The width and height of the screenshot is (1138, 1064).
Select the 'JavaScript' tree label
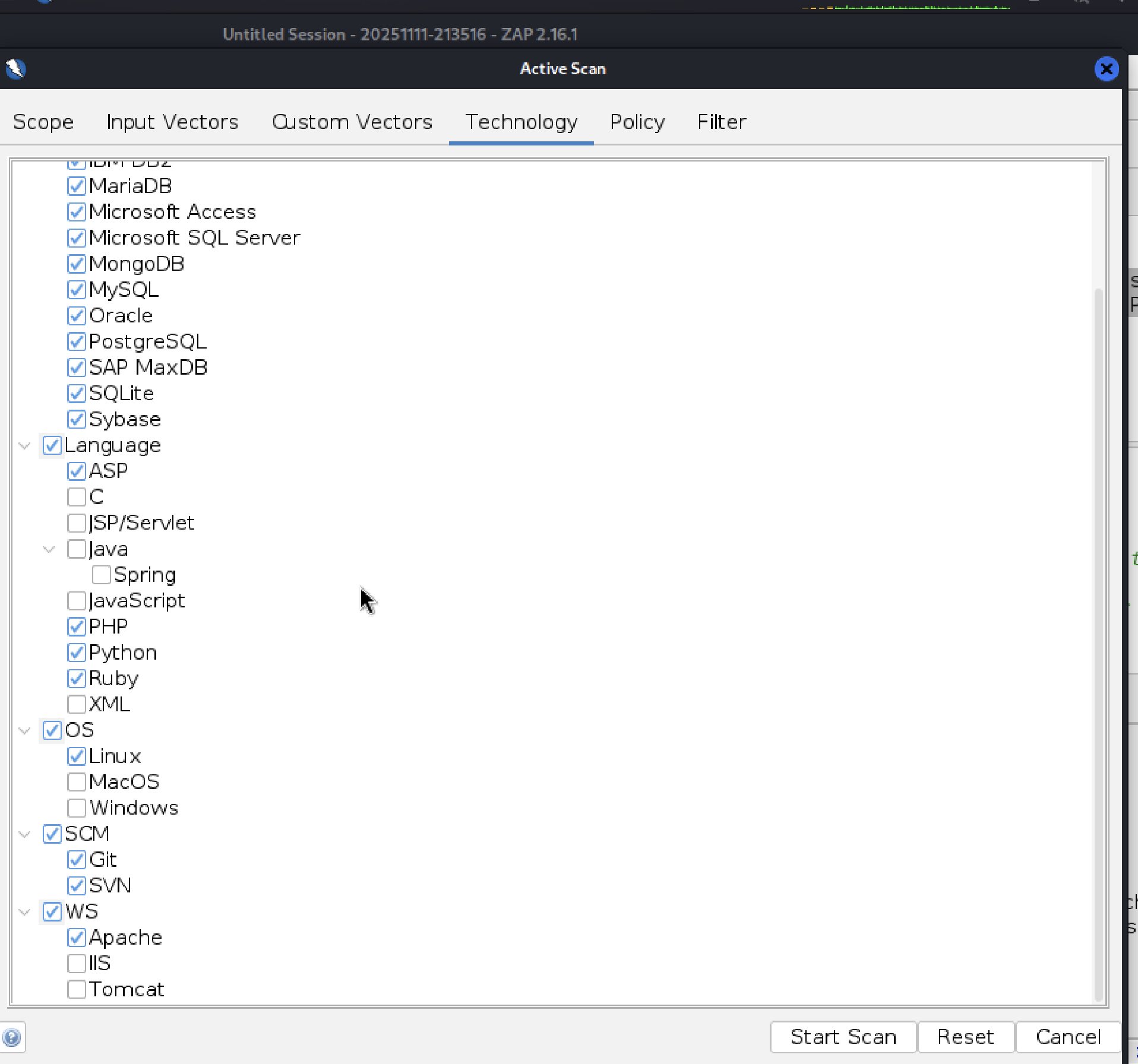pos(137,601)
